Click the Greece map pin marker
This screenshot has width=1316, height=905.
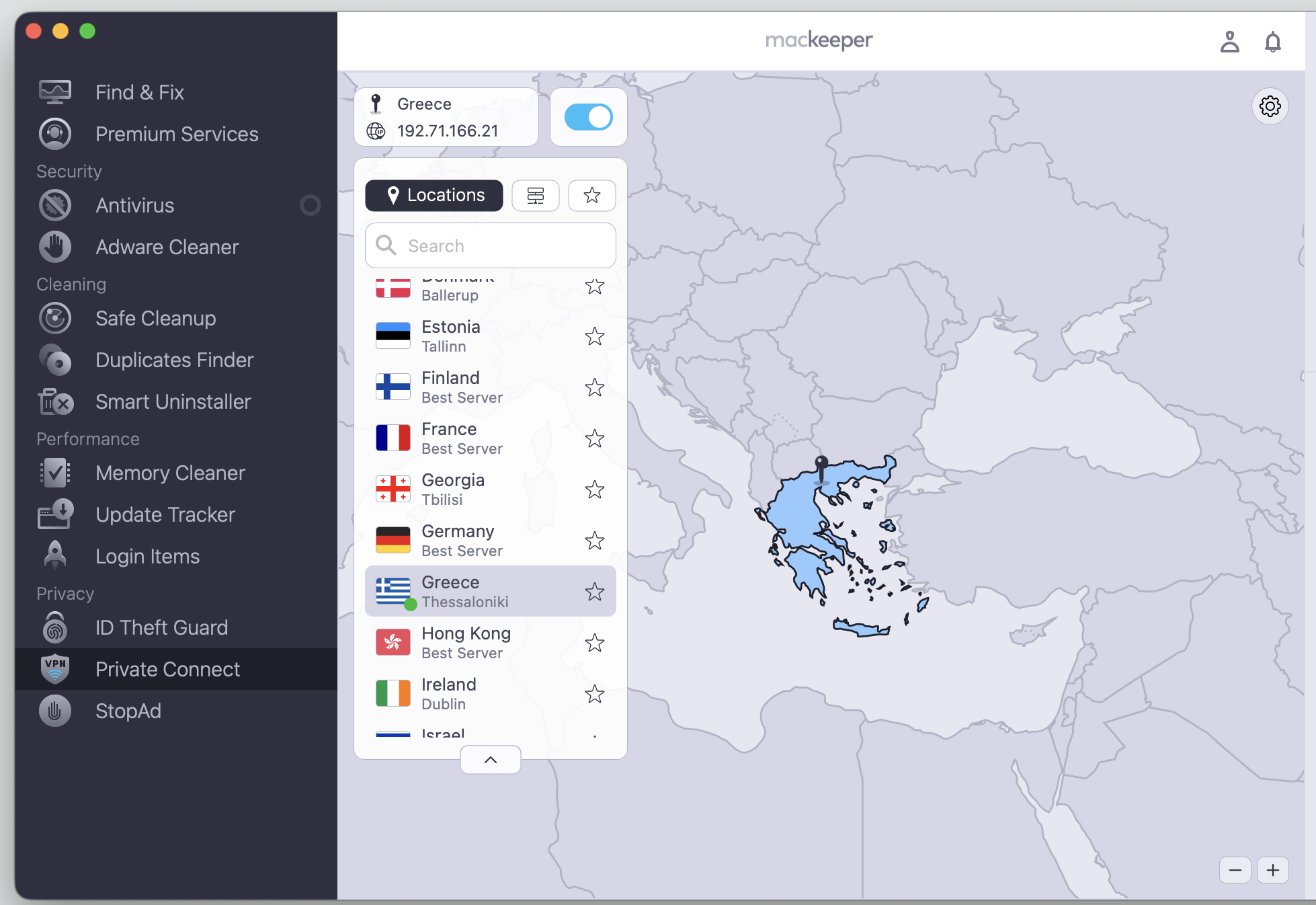point(821,469)
